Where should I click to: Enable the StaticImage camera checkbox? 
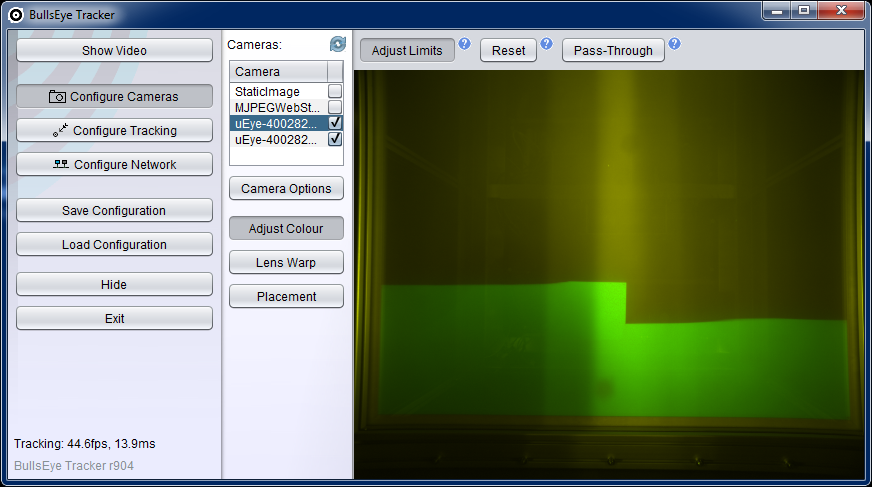pyautogui.click(x=335, y=91)
